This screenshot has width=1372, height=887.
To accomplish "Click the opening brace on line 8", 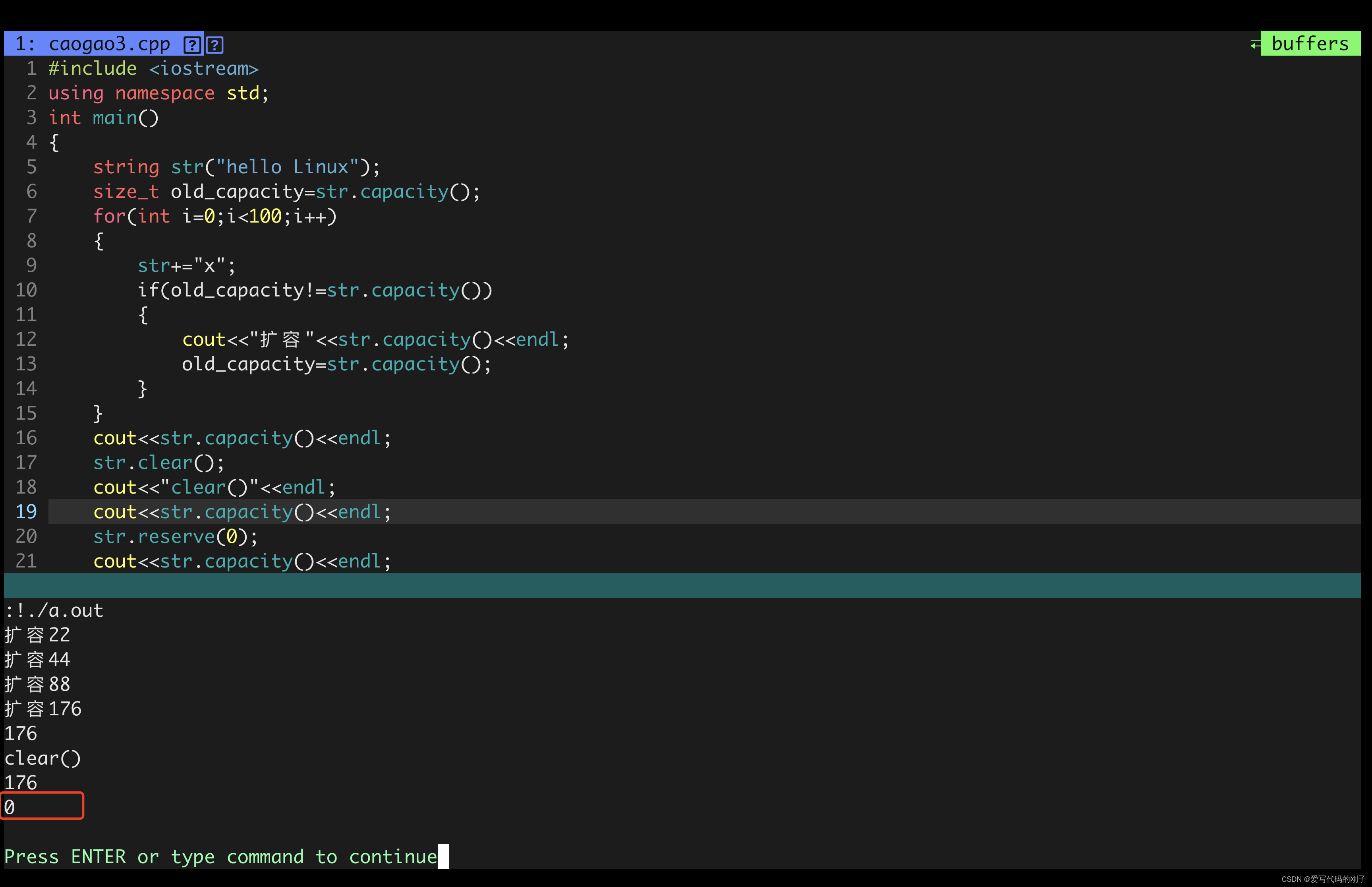I will point(99,241).
